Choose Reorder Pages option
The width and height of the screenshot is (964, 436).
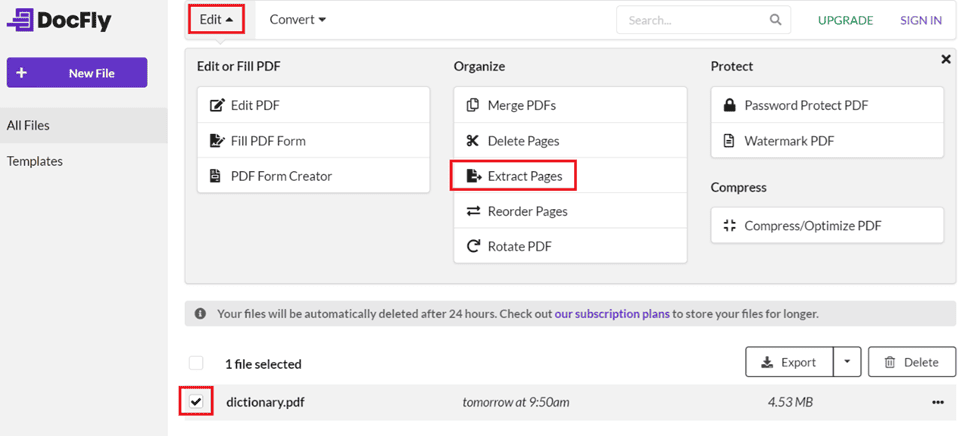pos(570,212)
